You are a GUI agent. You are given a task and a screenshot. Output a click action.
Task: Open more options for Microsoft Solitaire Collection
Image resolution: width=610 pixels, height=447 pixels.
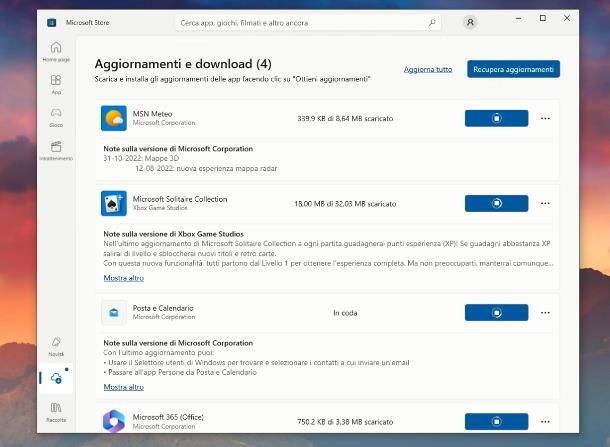545,203
